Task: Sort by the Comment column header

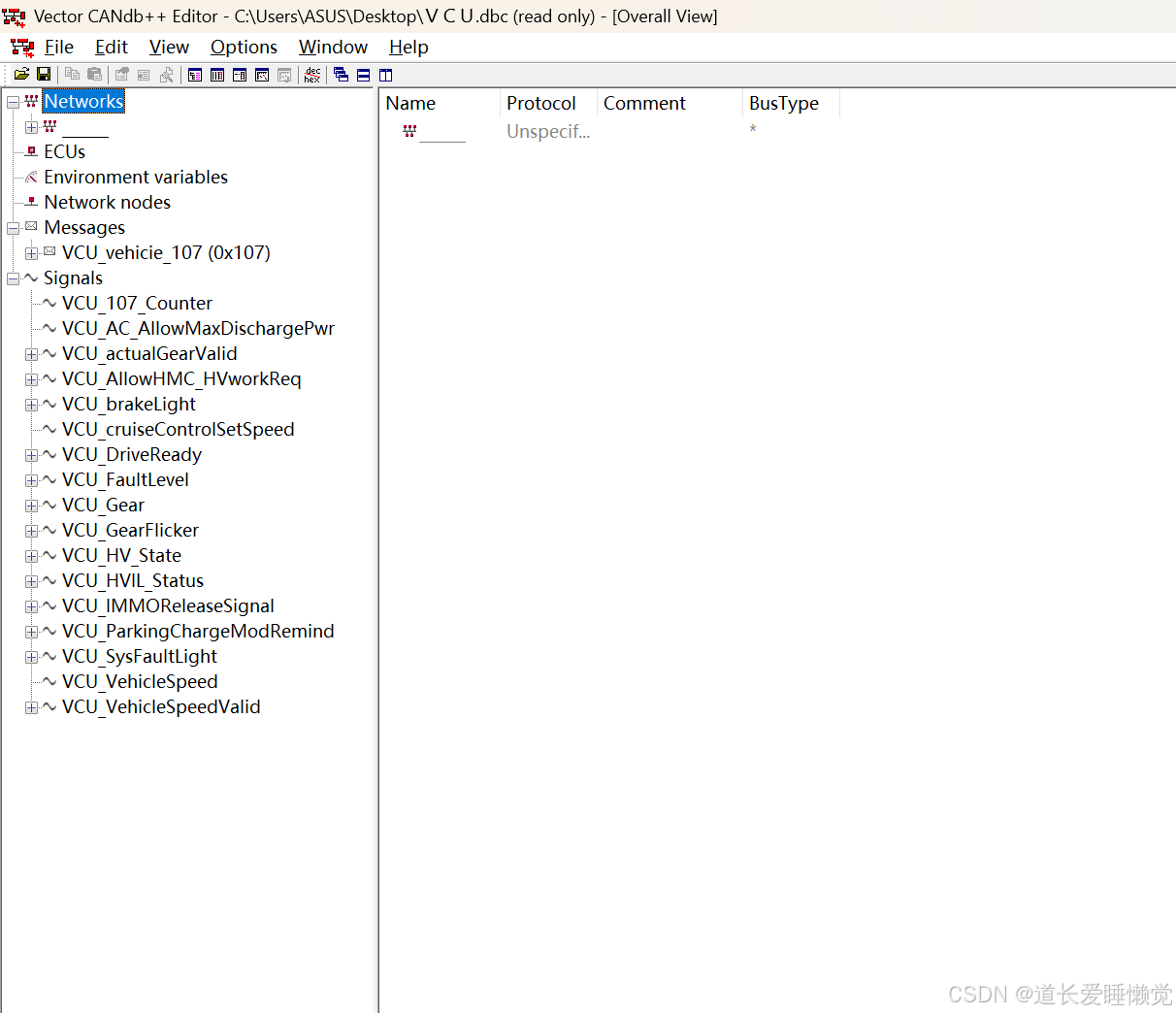Action: pyautogui.click(x=670, y=103)
